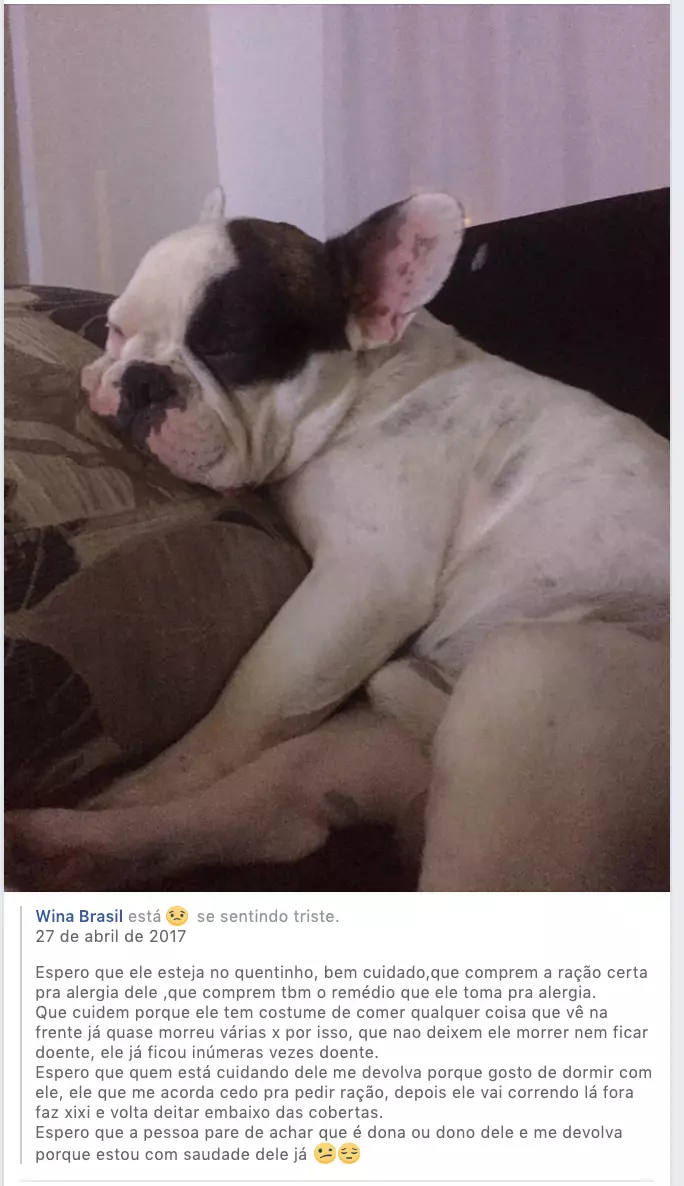Click the line "Espero que a pessoa pare de achar"
Viewport: 684px width, 1186px height.
pos(329,1132)
